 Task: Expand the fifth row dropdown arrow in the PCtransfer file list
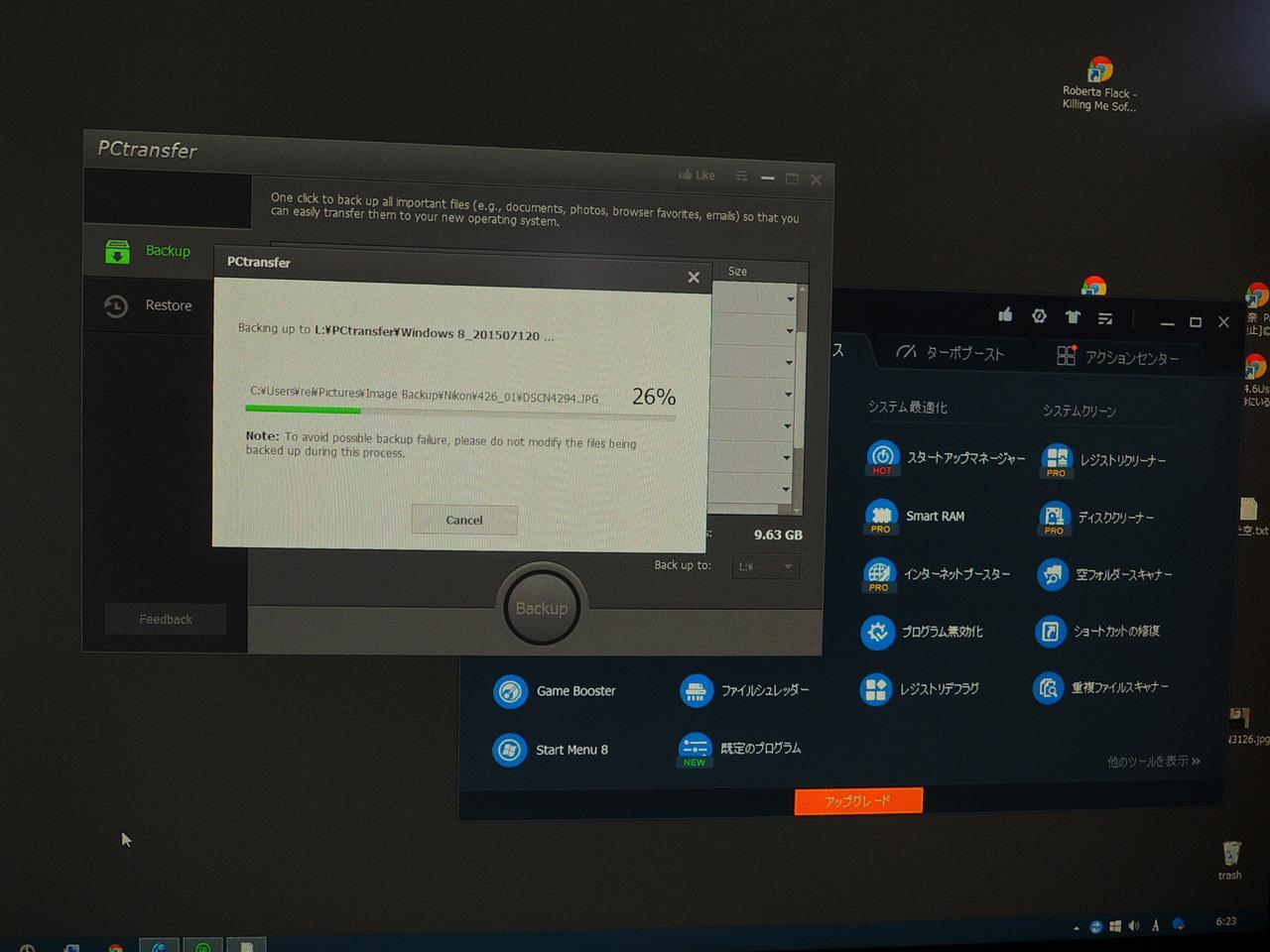(790, 426)
